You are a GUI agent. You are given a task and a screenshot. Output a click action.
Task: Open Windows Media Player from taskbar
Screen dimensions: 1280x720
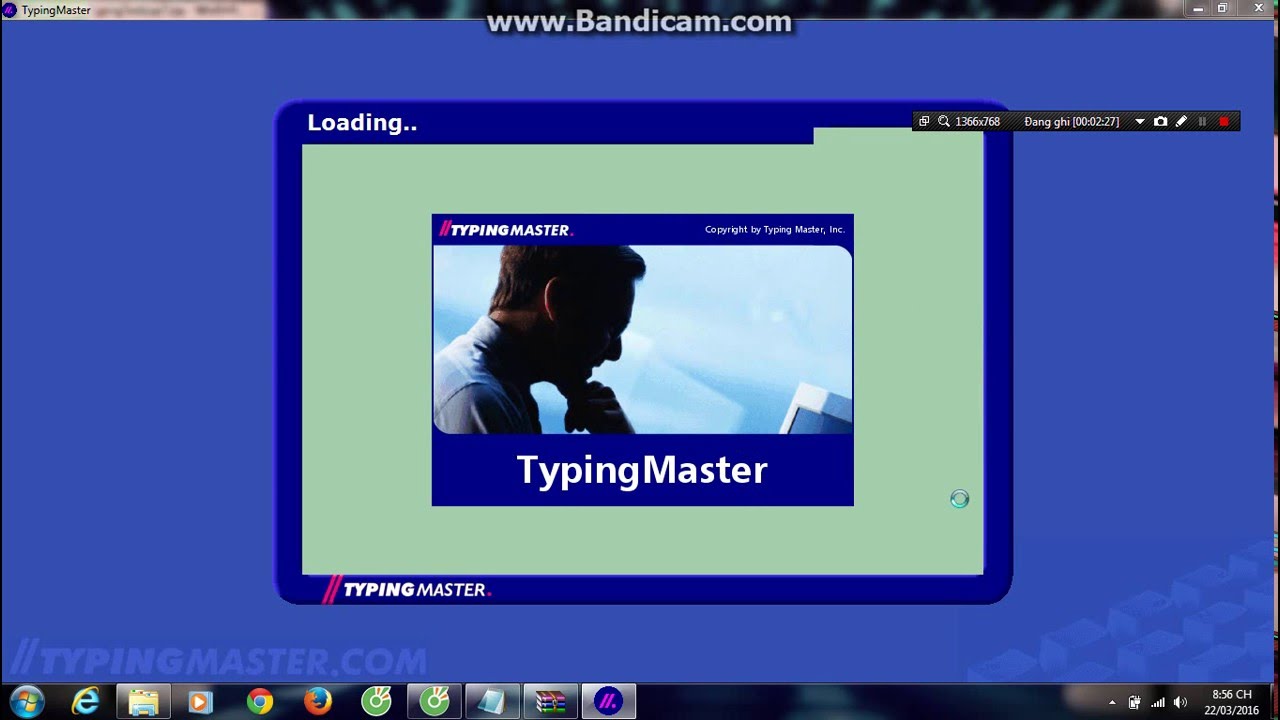pyautogui.click(x=201, y=702)
